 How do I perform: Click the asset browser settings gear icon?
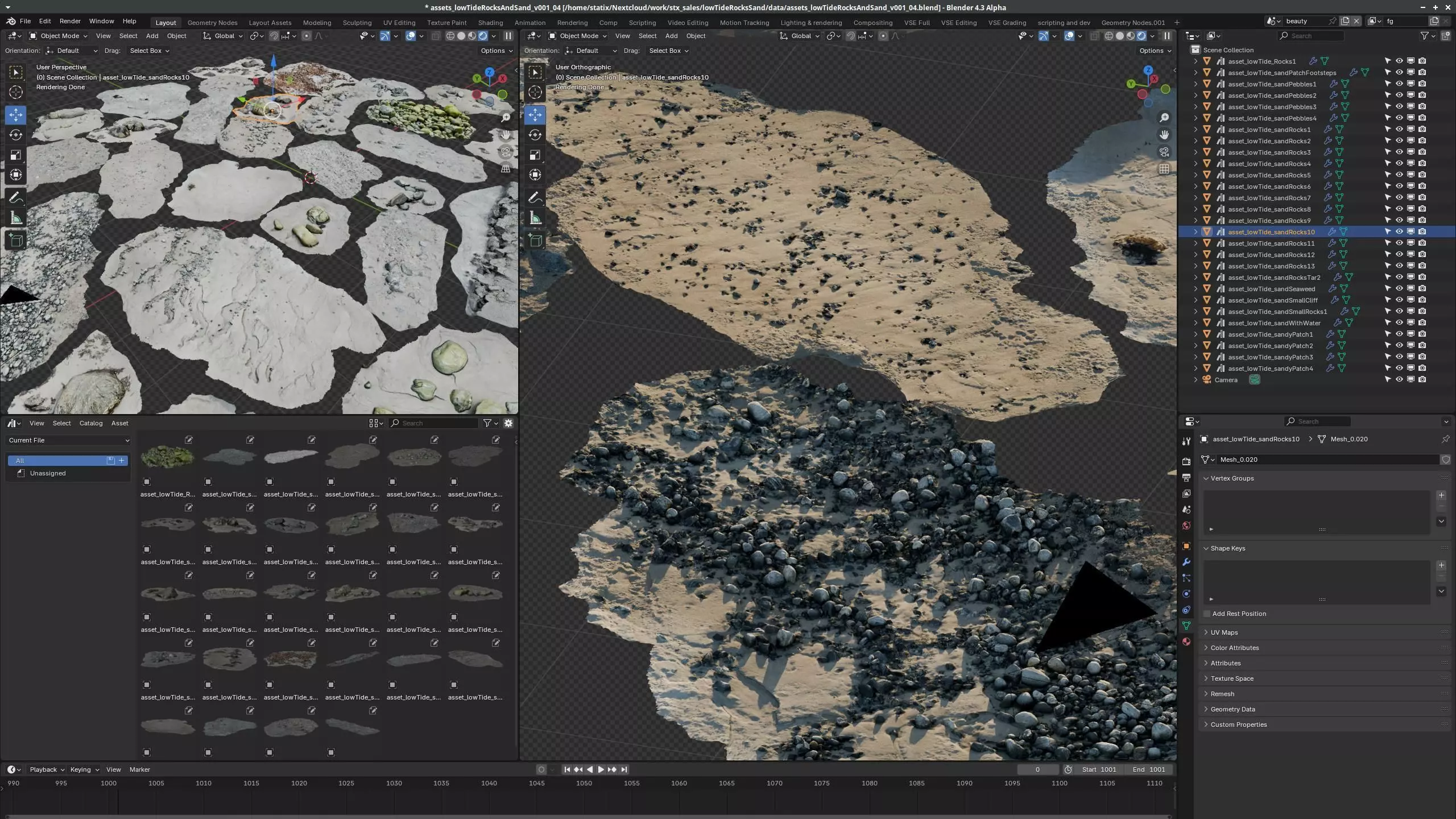(508, 423)
